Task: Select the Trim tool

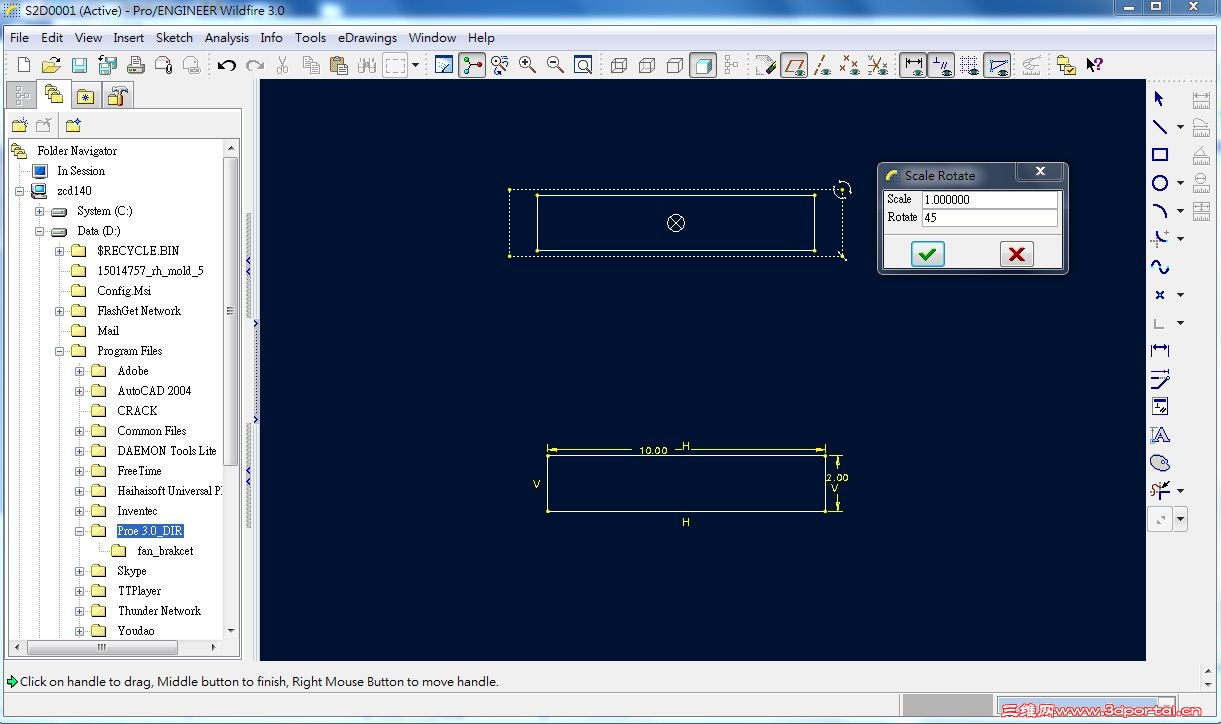Action: point(1159,491)
